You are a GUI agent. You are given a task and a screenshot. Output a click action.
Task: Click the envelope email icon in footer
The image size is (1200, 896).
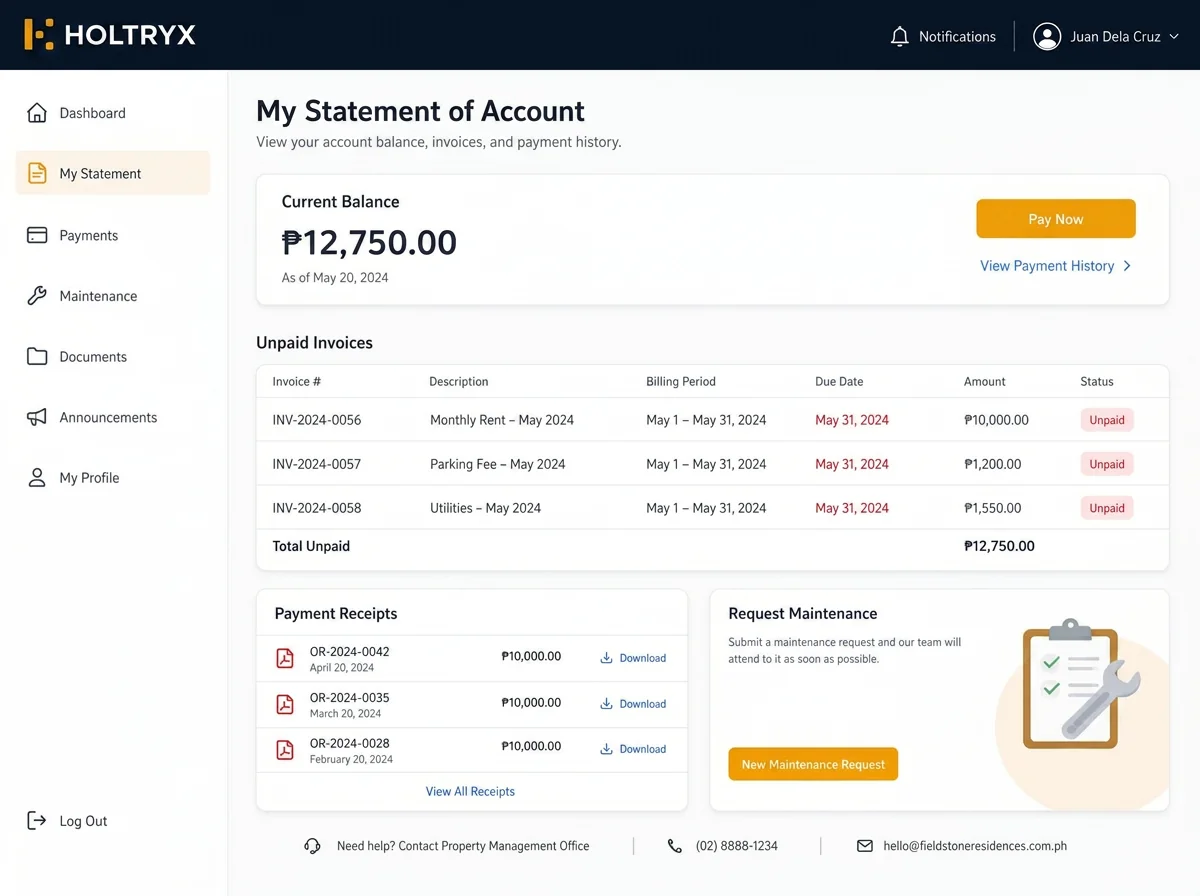(x=865, y=846)
